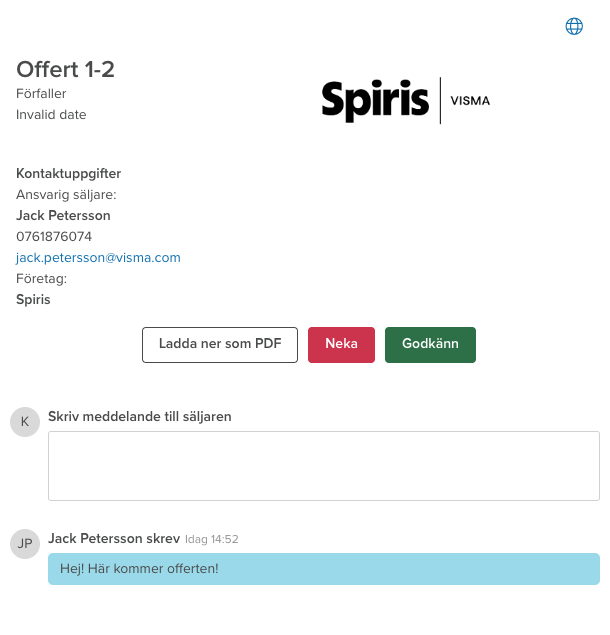Click the company name Spiris under Företag

pyautogui.click(x=33, y=299)
